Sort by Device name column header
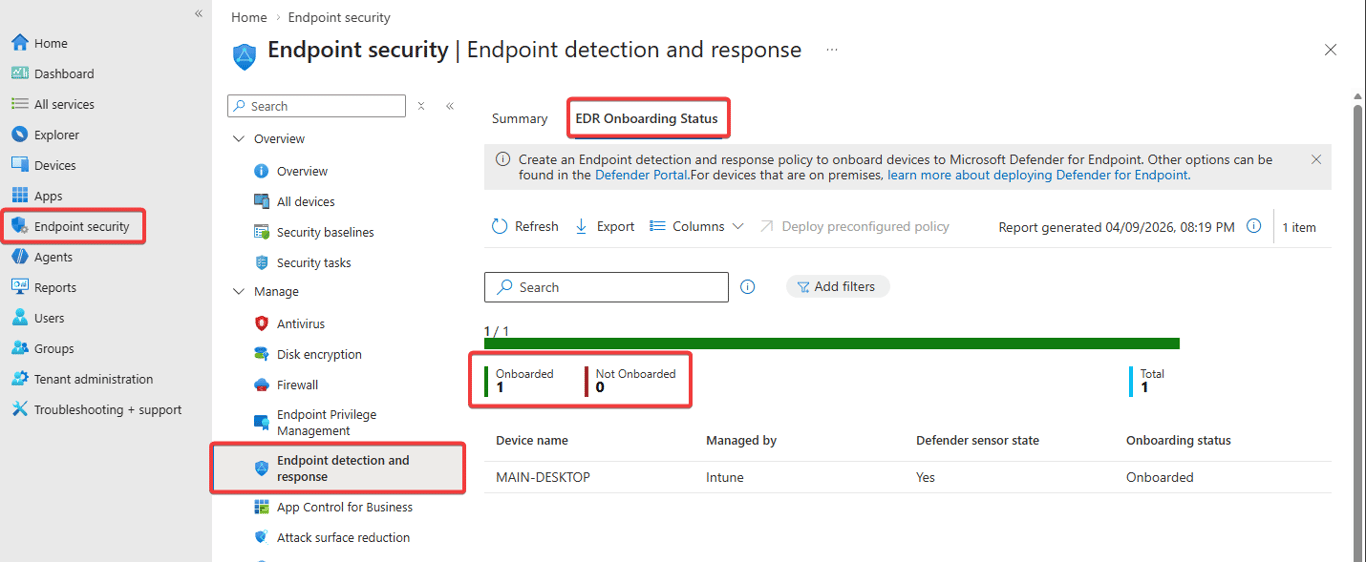Image resolution: width=1366 pixels, height=562 pixels. [x=532, y=440]
